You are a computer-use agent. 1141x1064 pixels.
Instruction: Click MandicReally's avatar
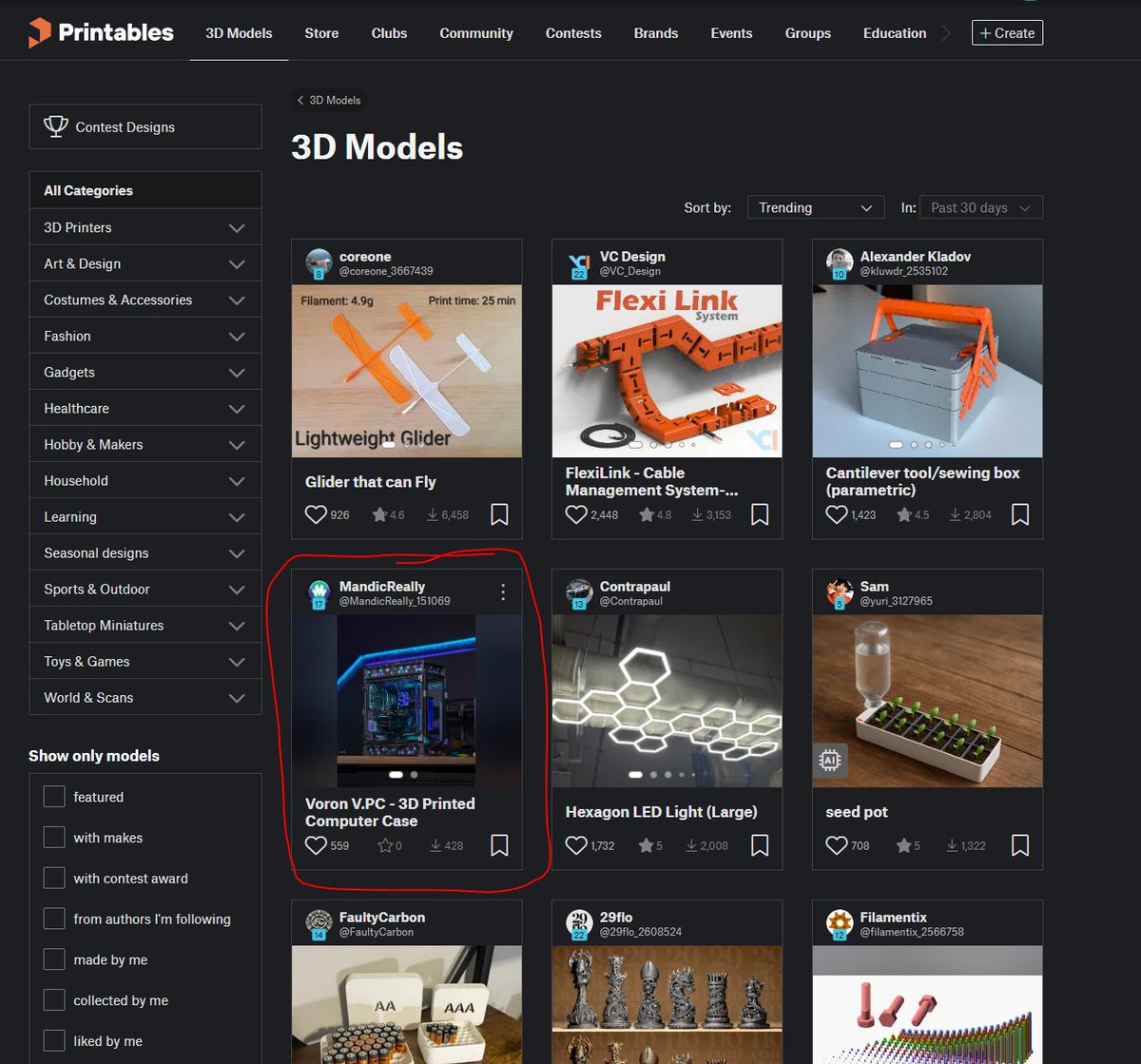click(x=319, y=593)
